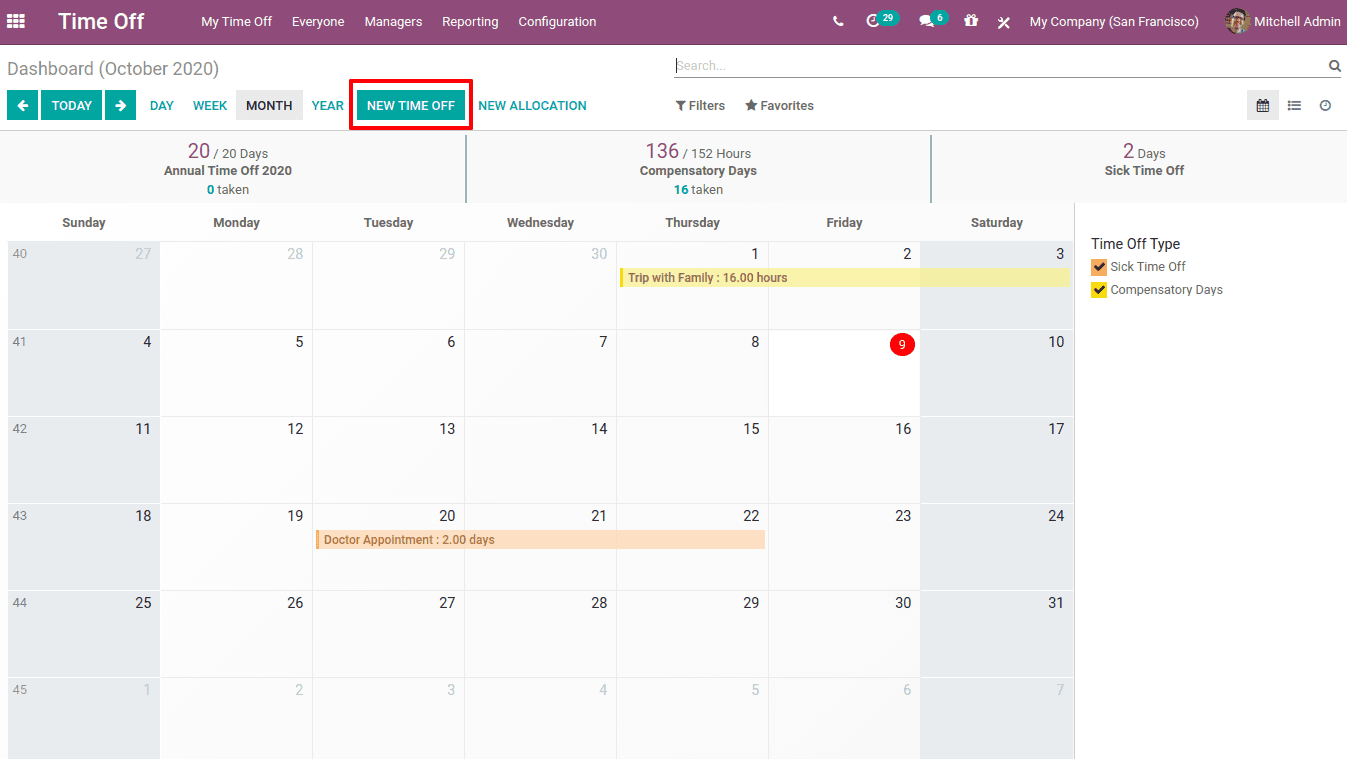Screen dimensions: 1347x759
Task: Select day 26 in calendar
Action: [295, 603]
